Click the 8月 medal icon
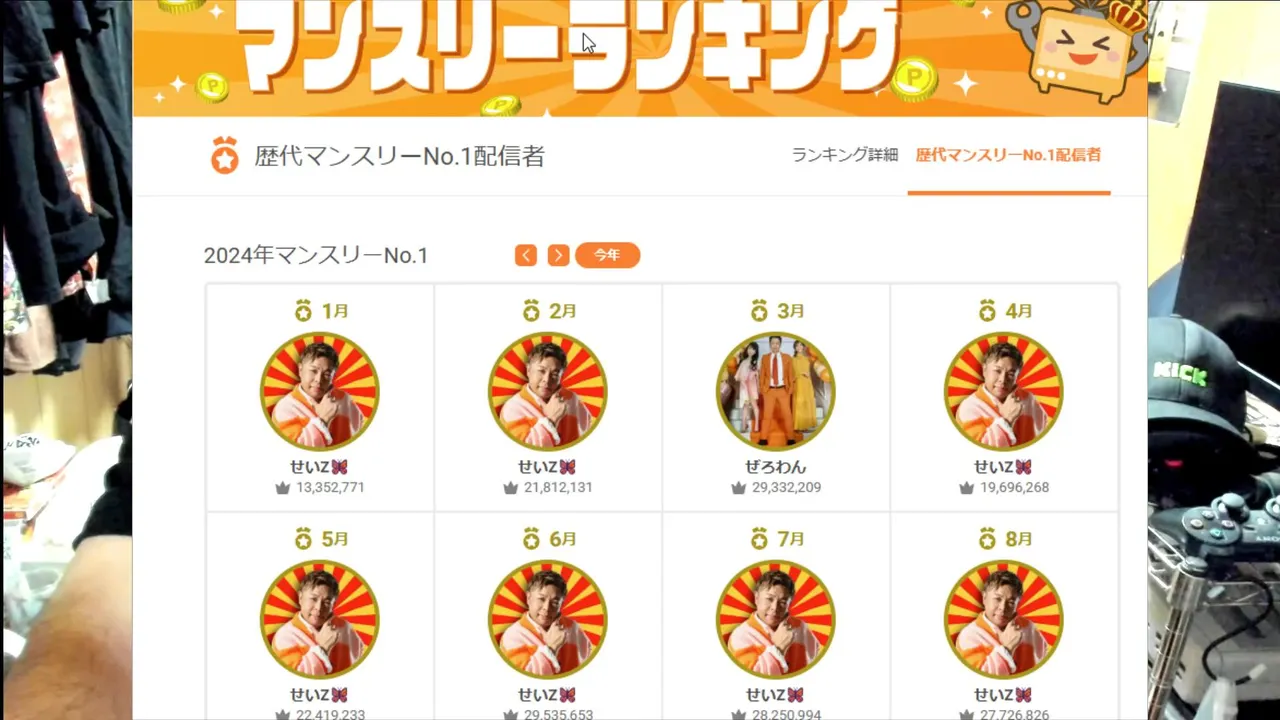This screenshot has height=720, width=1280. (987, 539)
